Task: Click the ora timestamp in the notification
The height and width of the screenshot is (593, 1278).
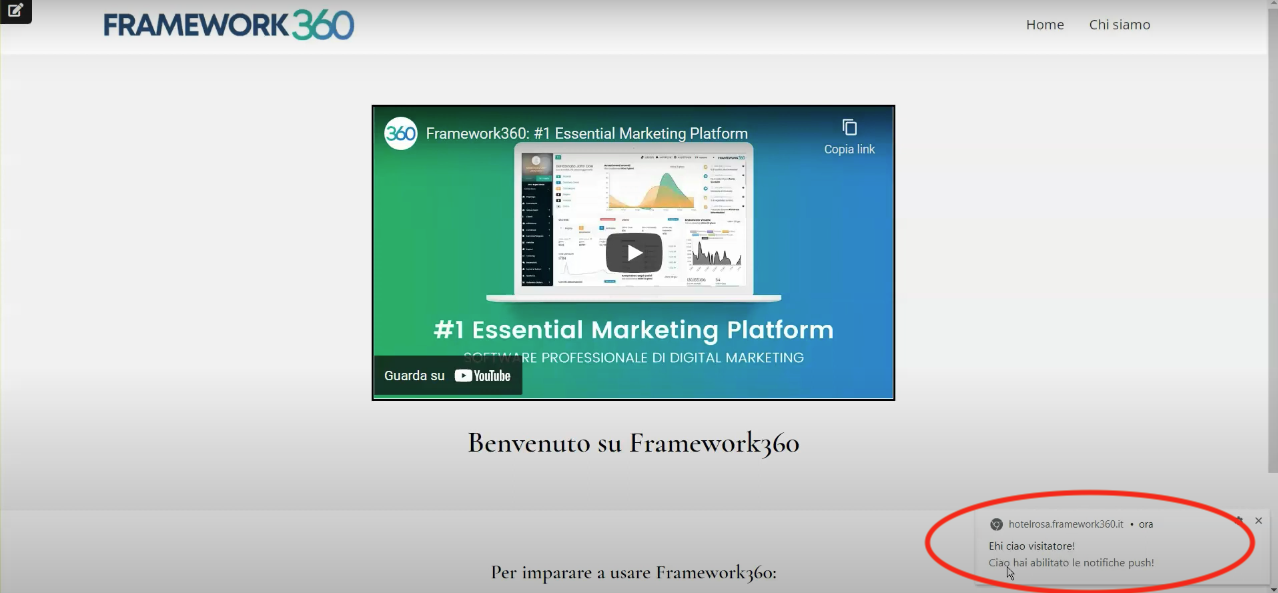Action: click(1146, 524)
